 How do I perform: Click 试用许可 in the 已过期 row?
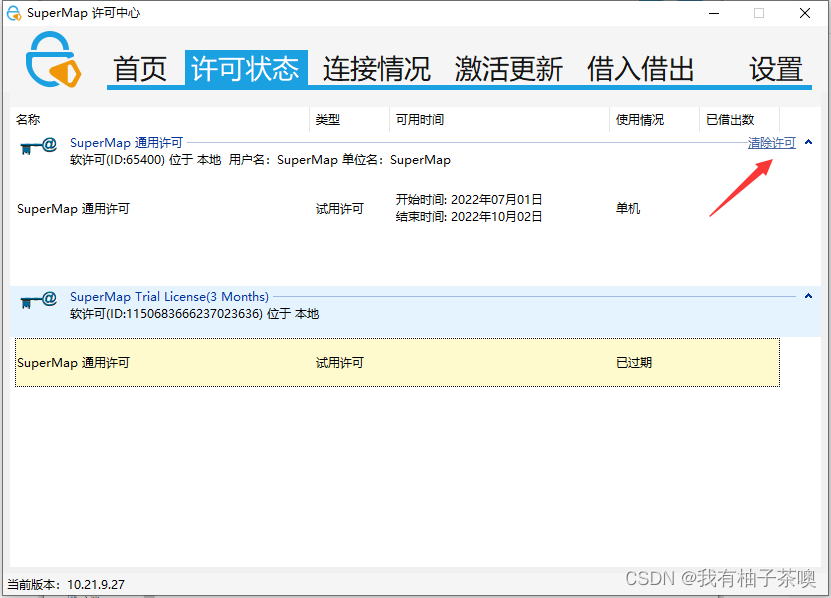pos(340,363)
